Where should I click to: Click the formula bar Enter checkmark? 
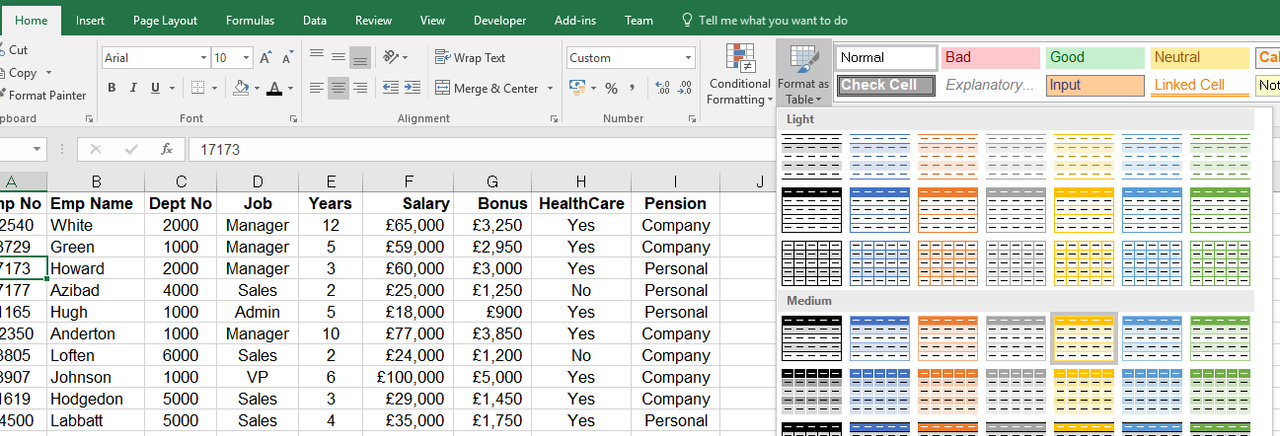pos(131,150)
